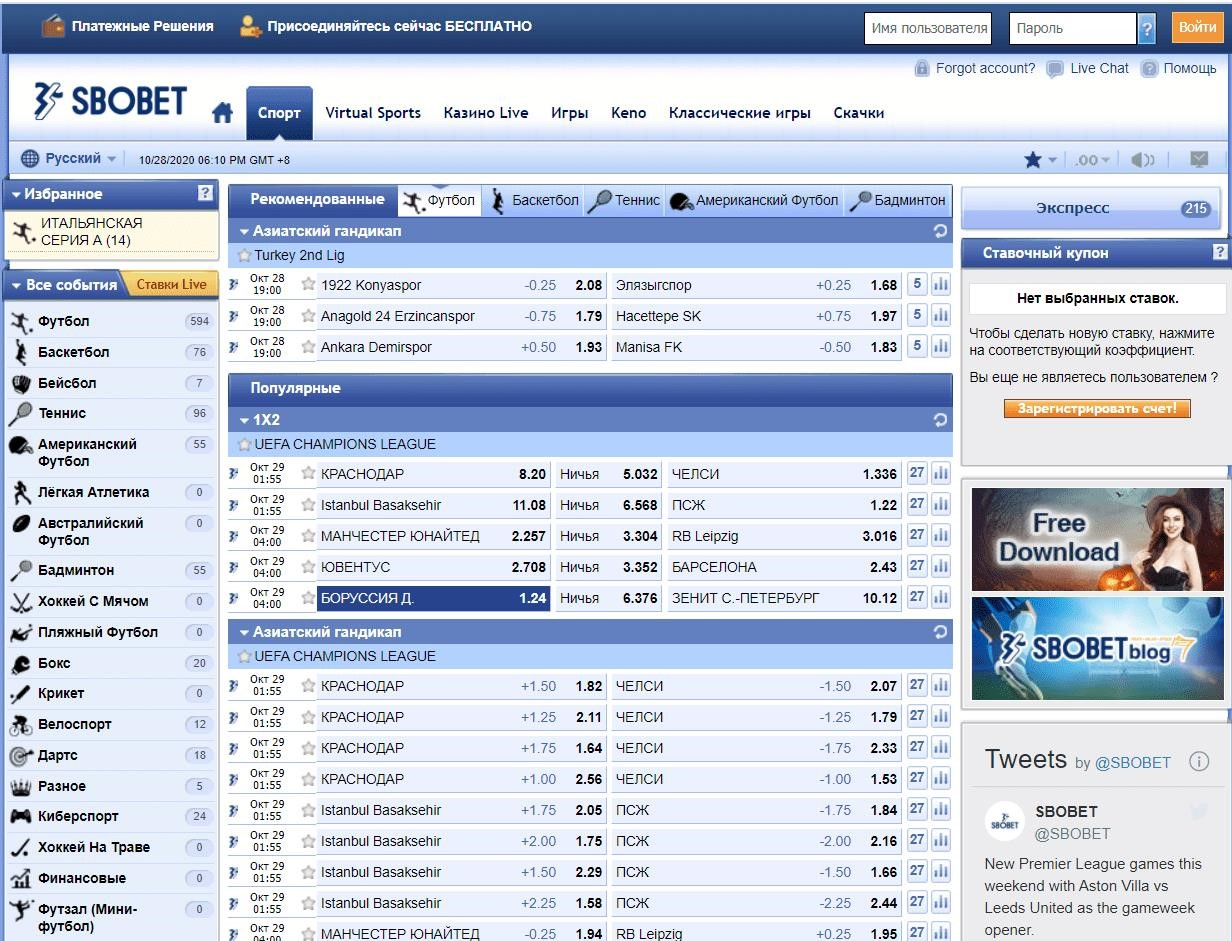Screen dimensions: 1232x941
Task: Open help for the Избранное panel
Action: [206, 194]
